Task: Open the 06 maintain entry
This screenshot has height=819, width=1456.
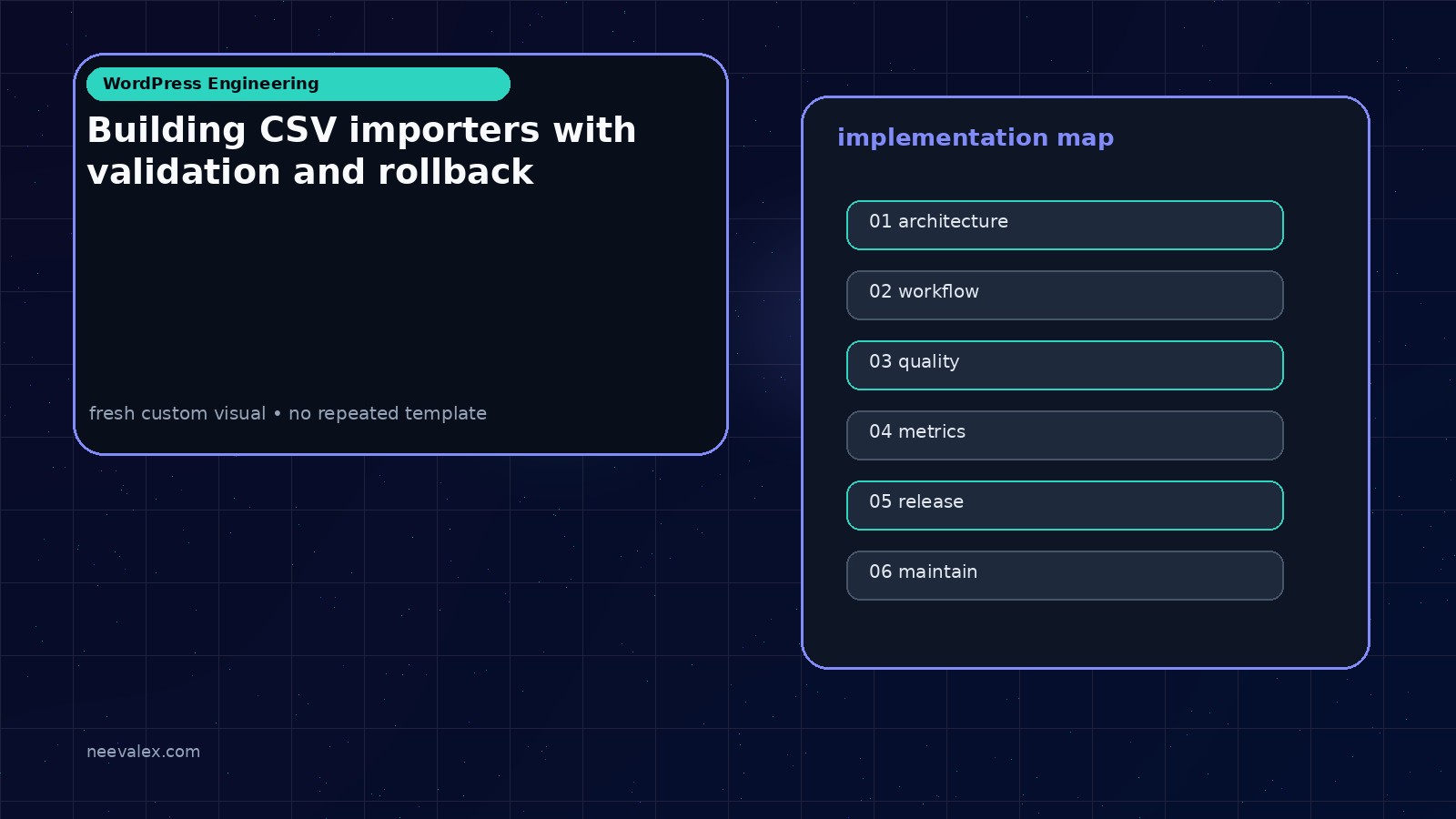Action: coord(1065,575)
